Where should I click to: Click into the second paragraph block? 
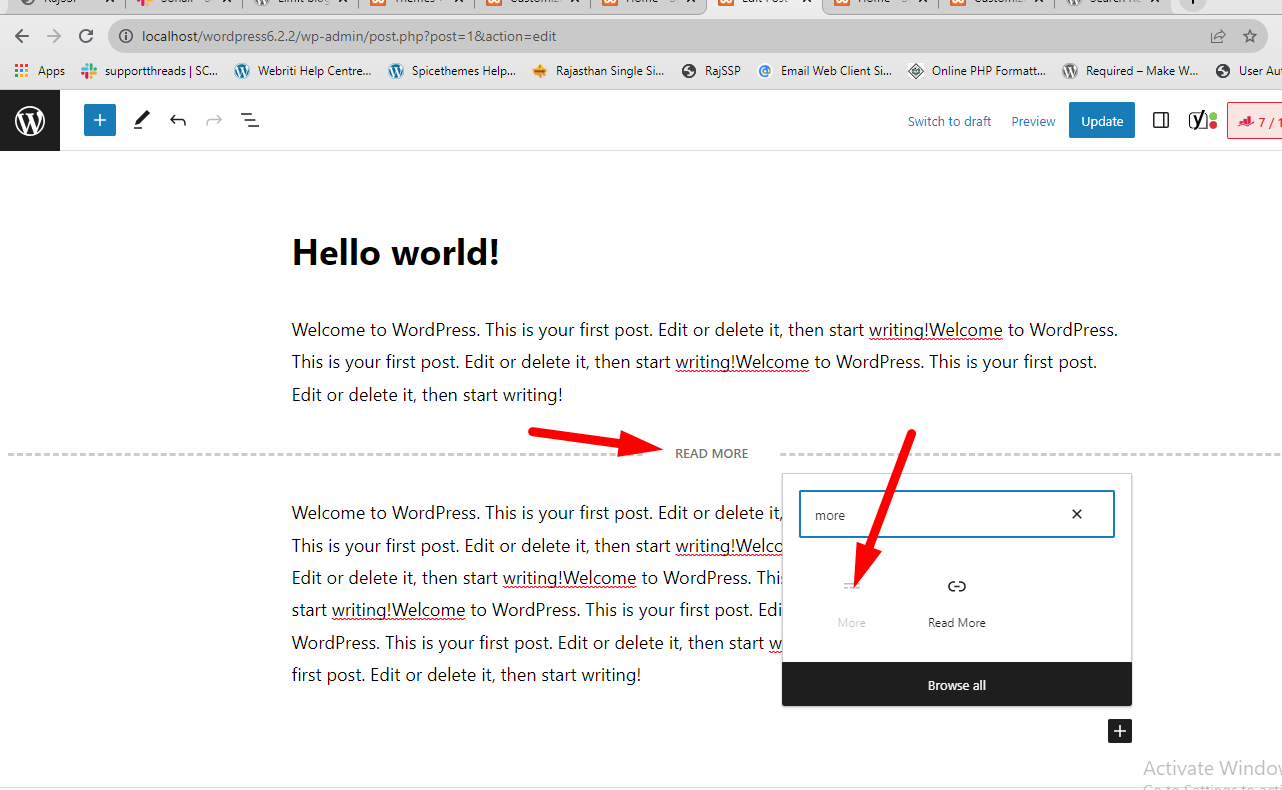[x=536, y=594]
